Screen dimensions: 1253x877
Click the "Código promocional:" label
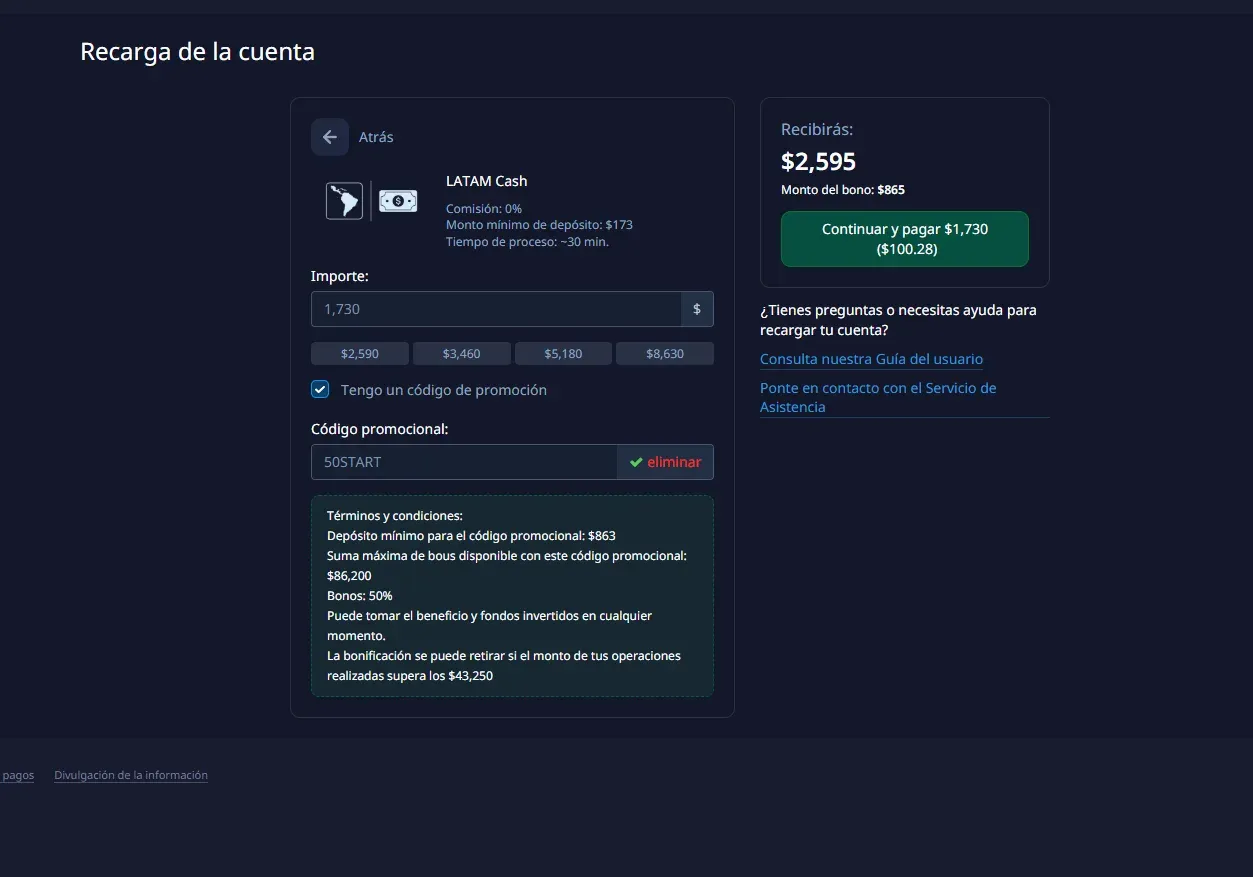[380, 429]
